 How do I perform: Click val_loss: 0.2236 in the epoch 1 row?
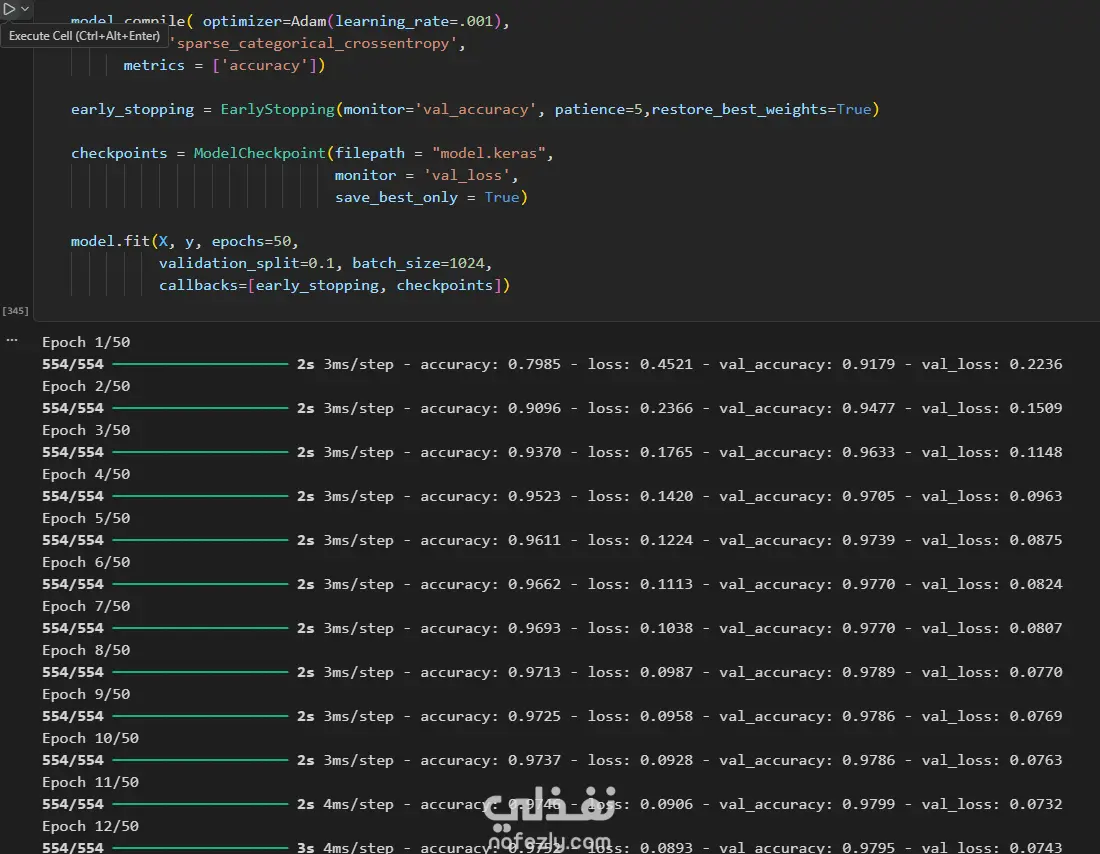tap(991, 364)
